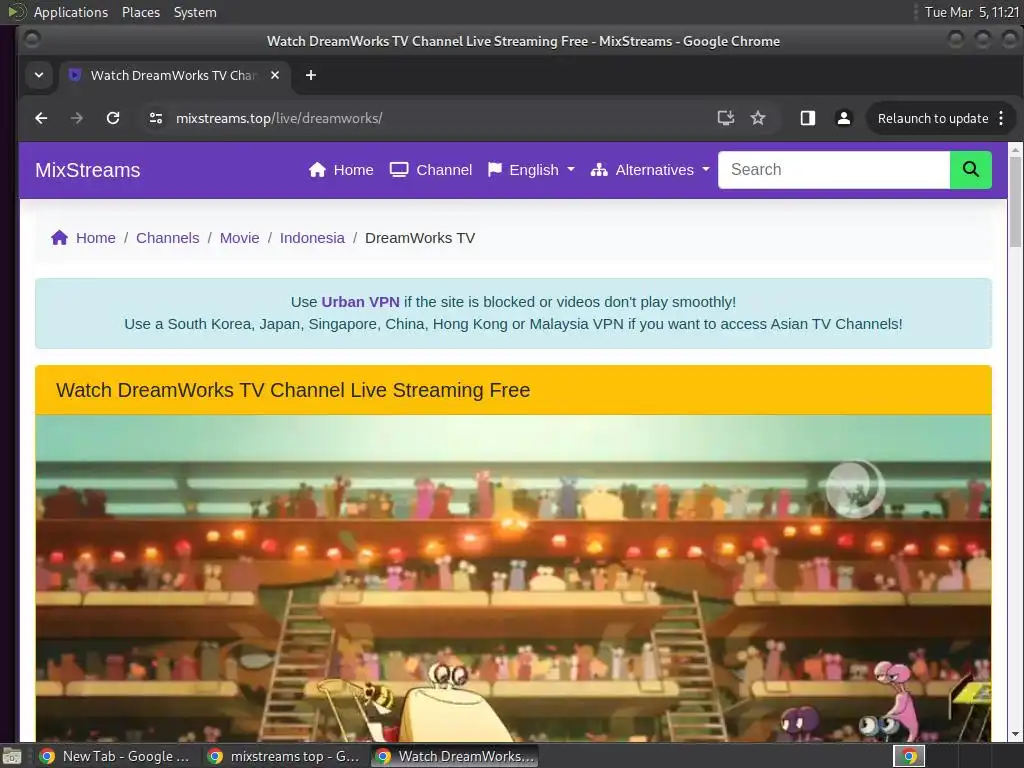Open Home in the MixStreams navbar
The height and width of the screenshot is (768, 1024).
341,170
